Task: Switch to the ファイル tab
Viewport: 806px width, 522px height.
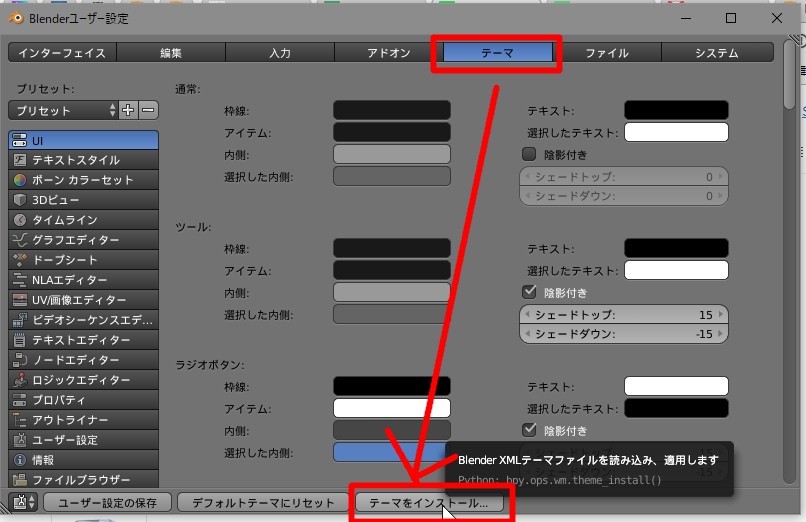Action: click(x=607, y=53)
